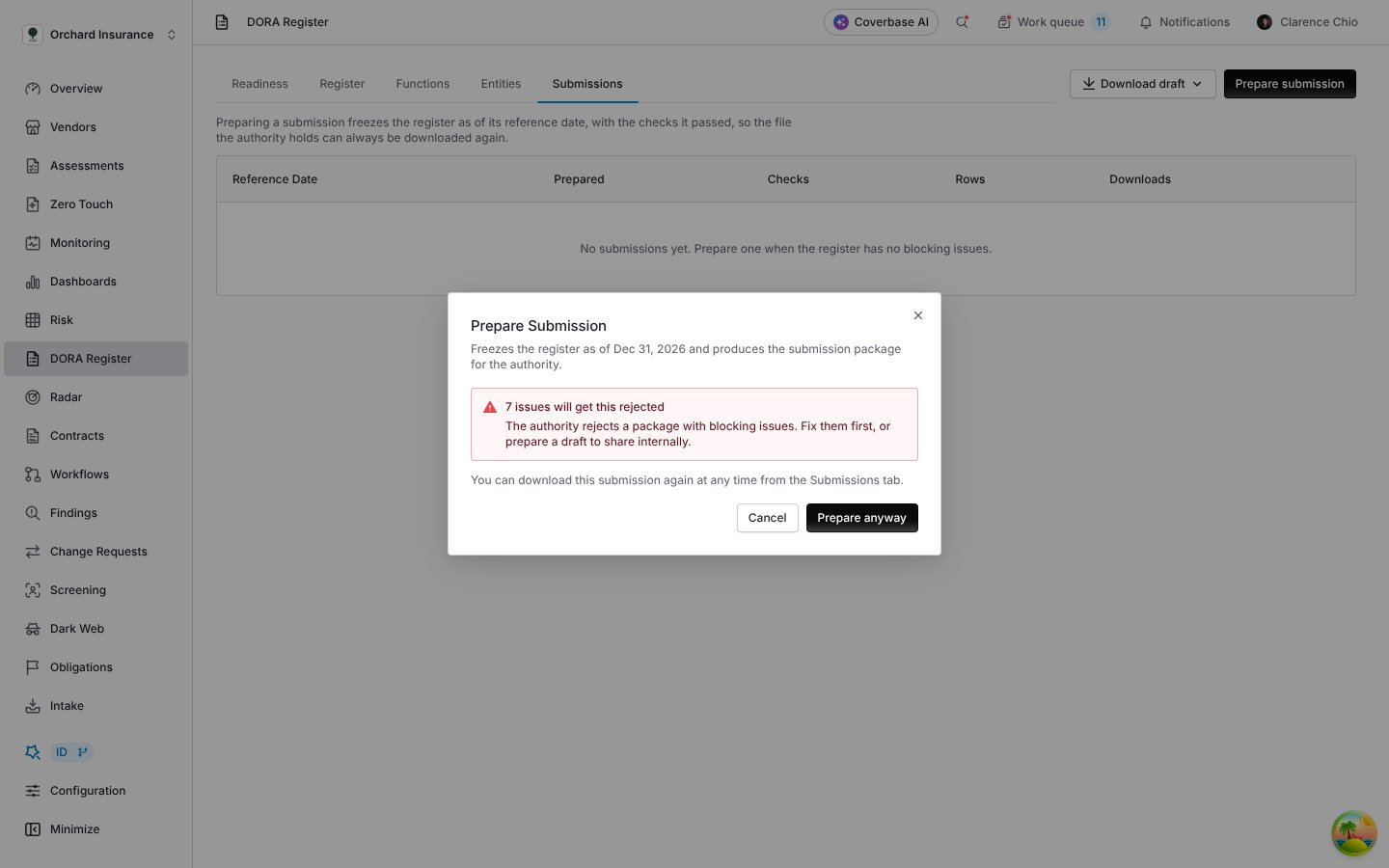
Task: Click the Prepare submission button
Action: click(x=1290, y=84)
